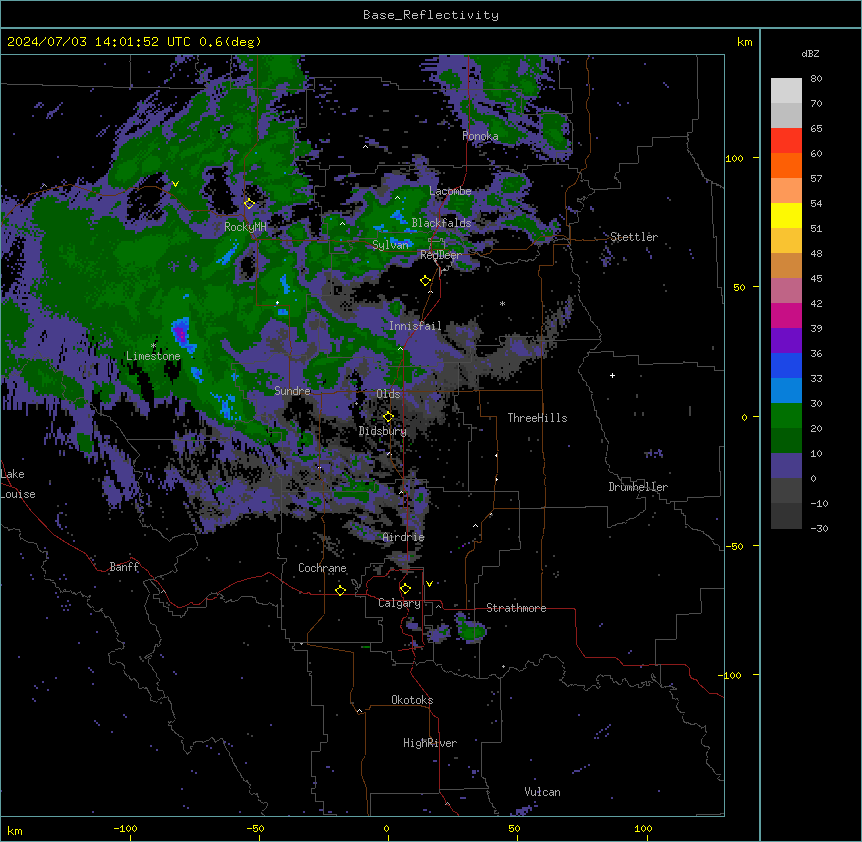Click the yellow diamond marker below Cochrane
The height and width of the screenshot is (842, 862).
tap(340, 590)
